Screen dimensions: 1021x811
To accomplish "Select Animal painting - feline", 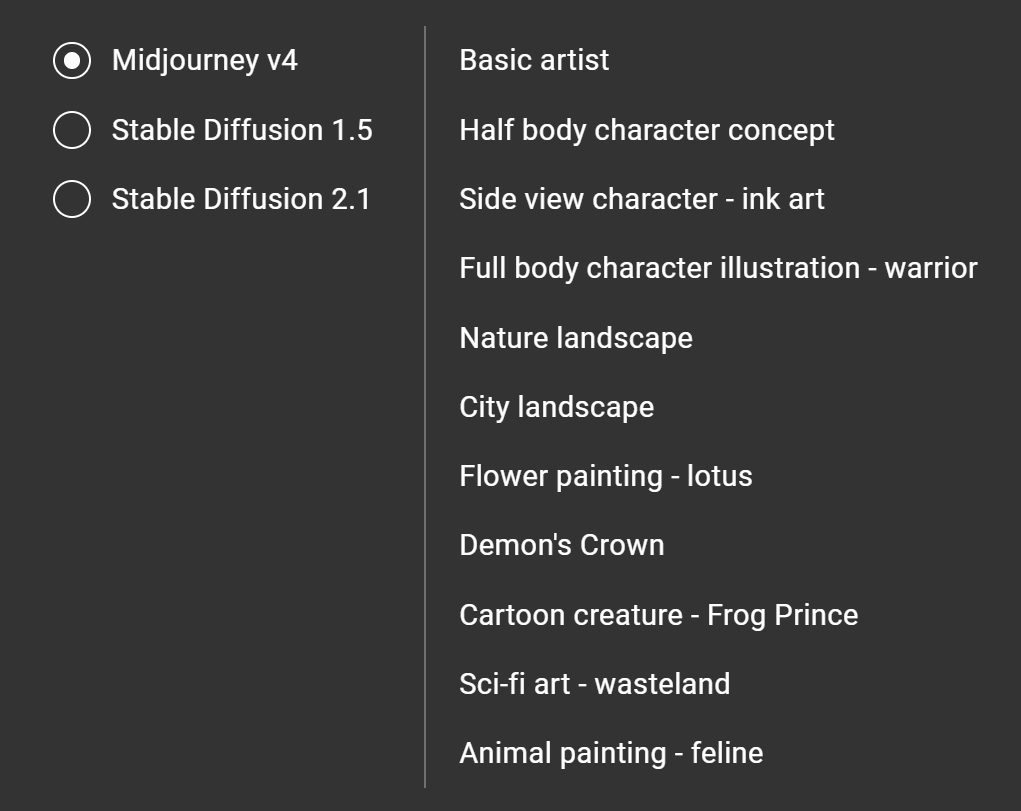I will pyautogui.click(x=610, y=753).
